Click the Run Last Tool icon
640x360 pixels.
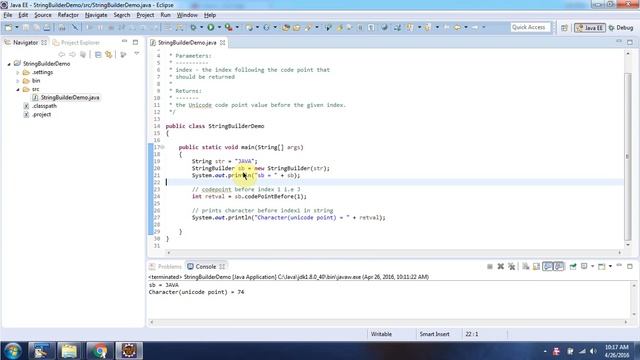click(229, 27)
